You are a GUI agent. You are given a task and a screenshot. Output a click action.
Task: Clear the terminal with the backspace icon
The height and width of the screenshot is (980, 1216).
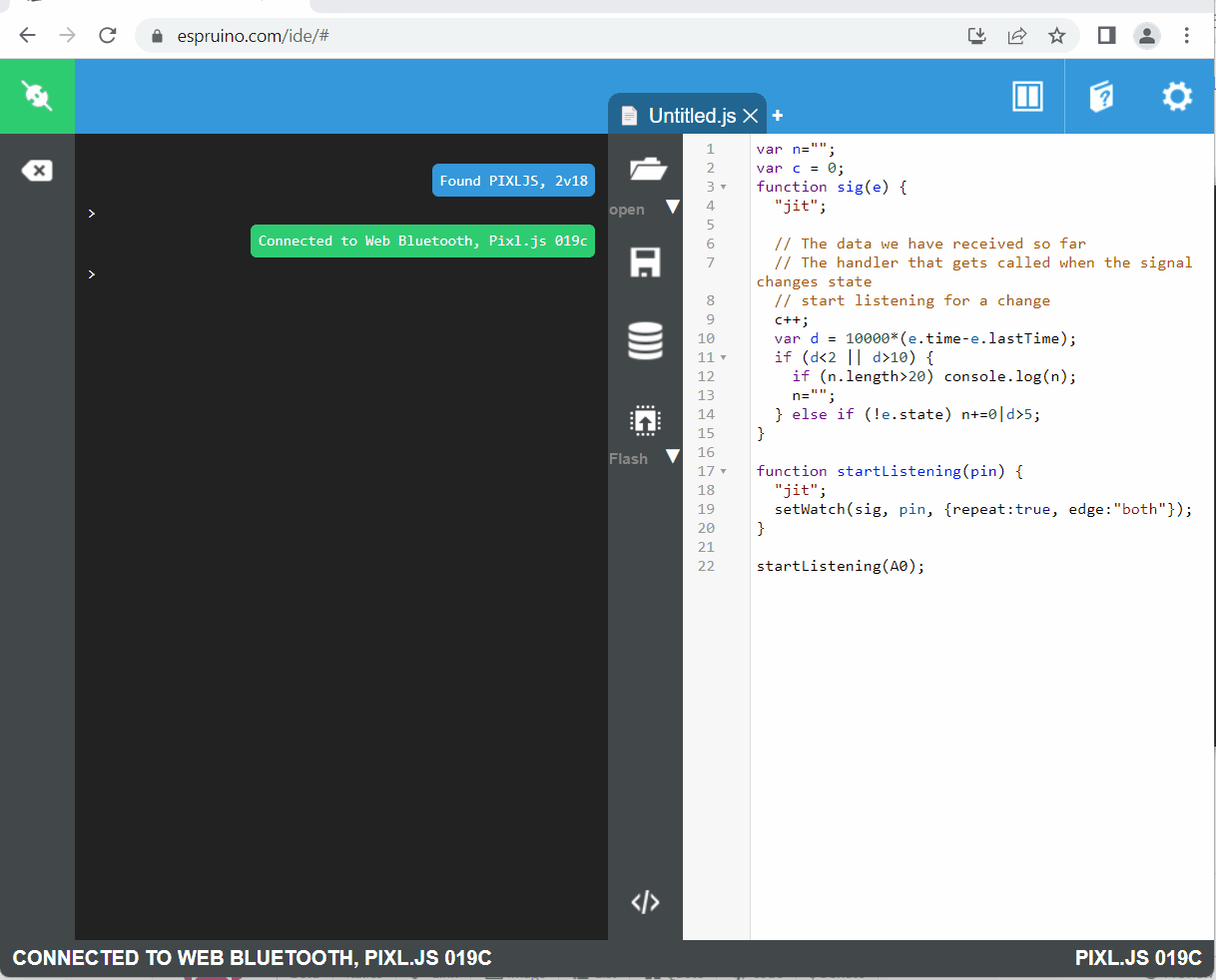(x=37, y=171)
